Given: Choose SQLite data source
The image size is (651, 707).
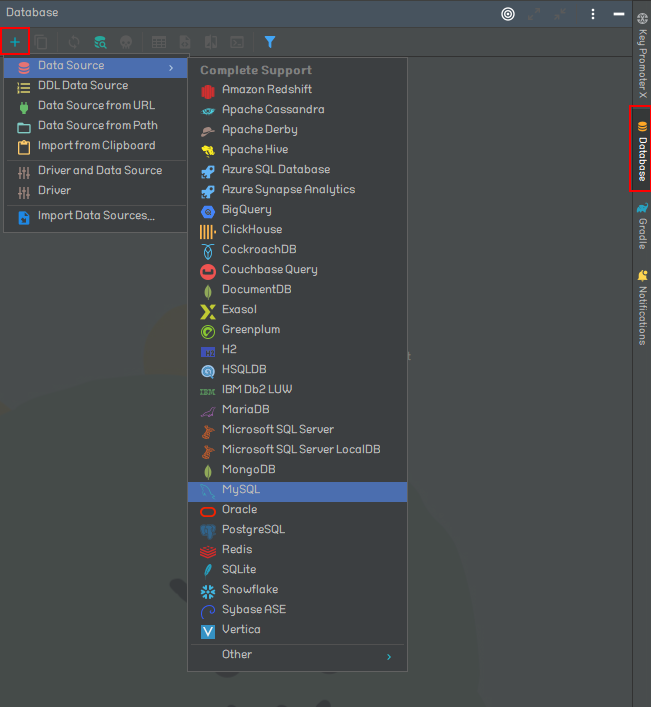Looking at the screenshot, I should [298, 570].
